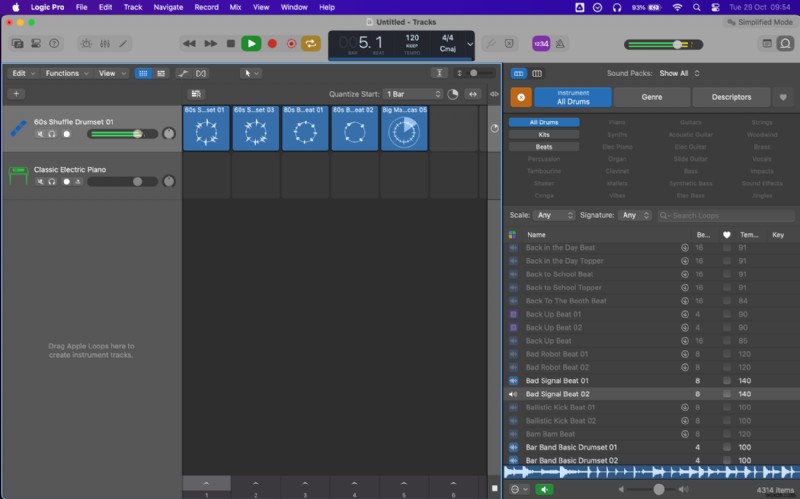Open the View dropdown in Tracks area
This screenshot has height=499, width=800.
click(x=112, y=73)
